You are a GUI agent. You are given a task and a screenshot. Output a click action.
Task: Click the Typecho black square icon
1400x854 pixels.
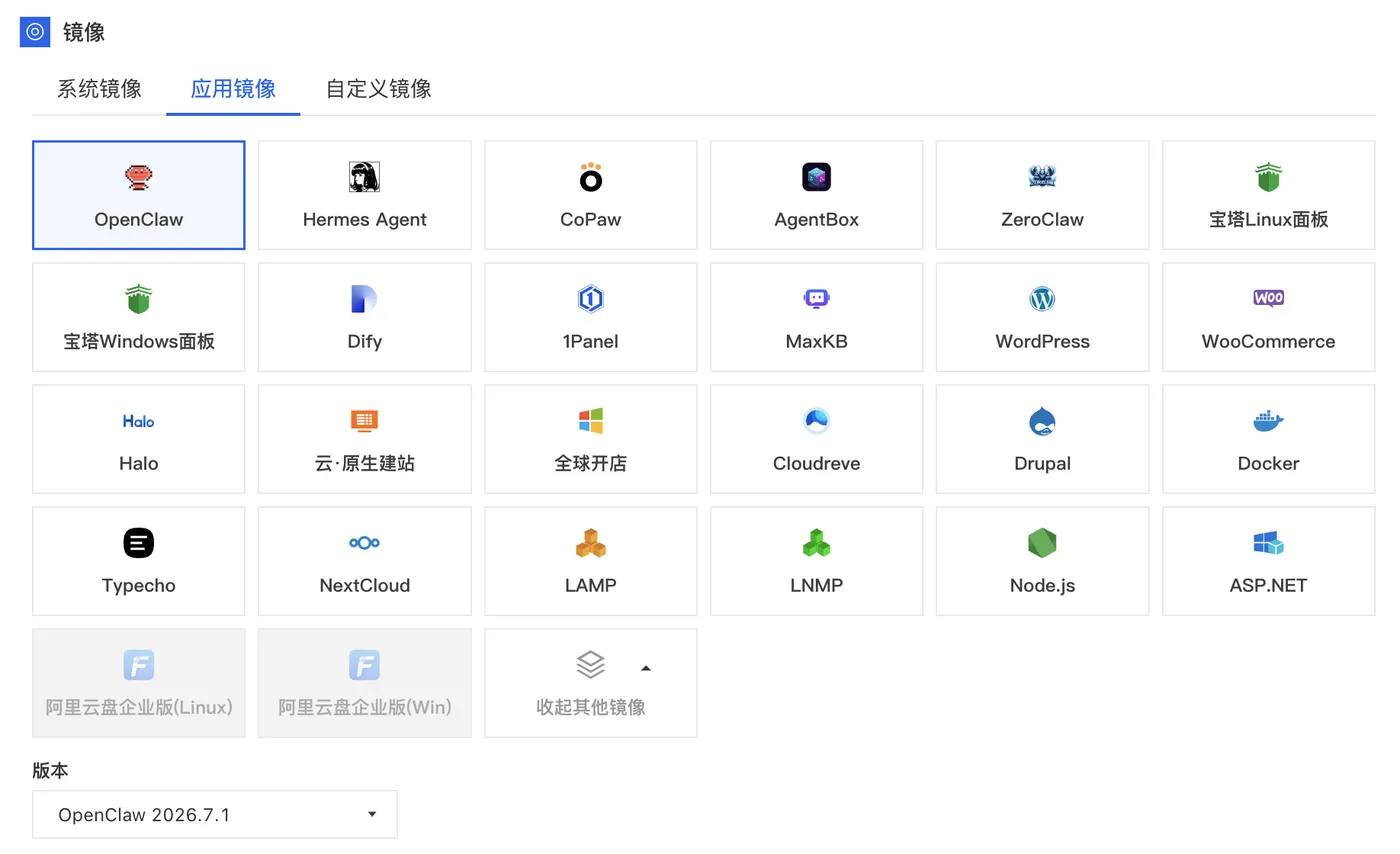[x=139, y=543]
